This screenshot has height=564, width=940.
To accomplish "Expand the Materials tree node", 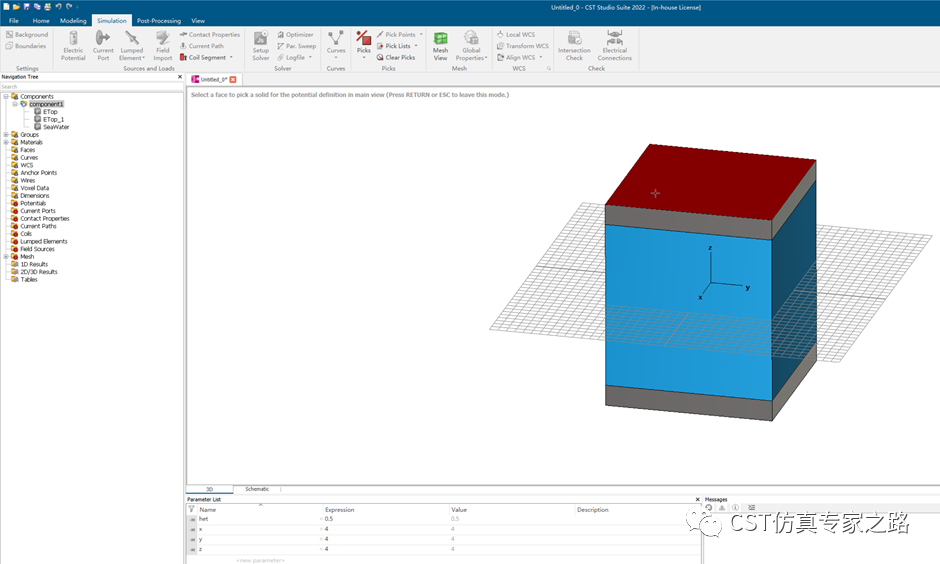I will 6,143.
